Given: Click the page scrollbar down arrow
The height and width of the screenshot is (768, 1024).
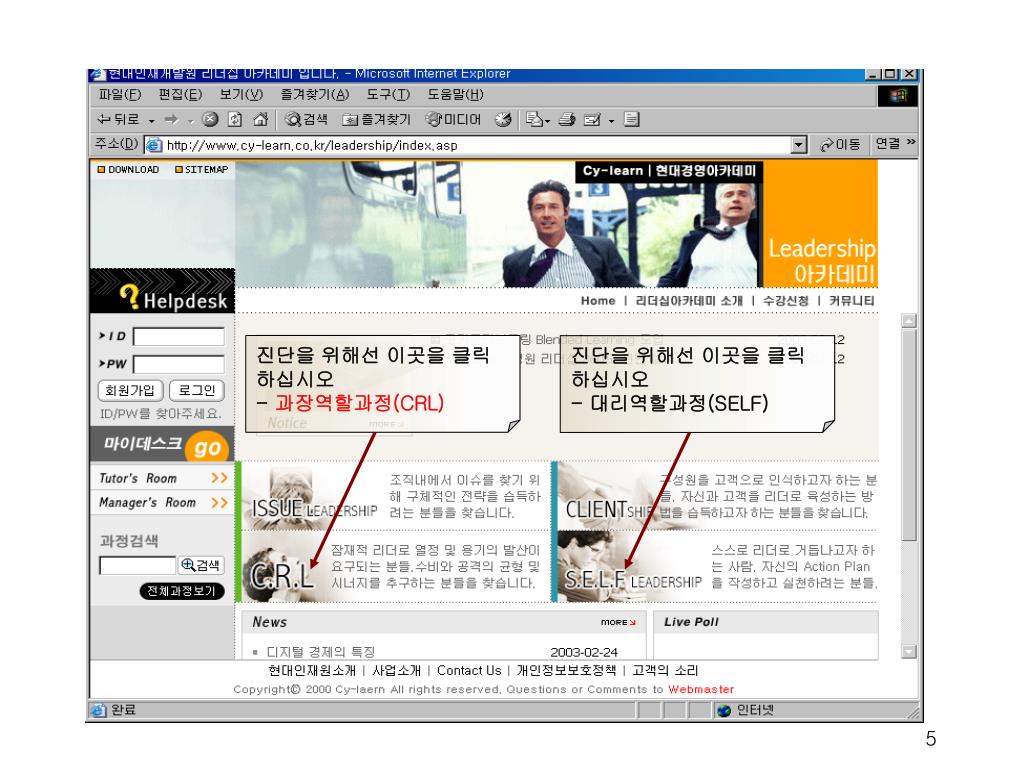Looking at the screenshot, I should click(909, 651).
